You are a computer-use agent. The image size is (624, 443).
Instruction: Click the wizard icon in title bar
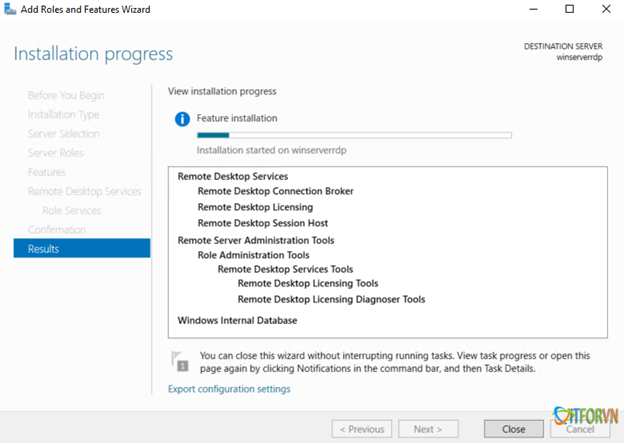(10, 9)
